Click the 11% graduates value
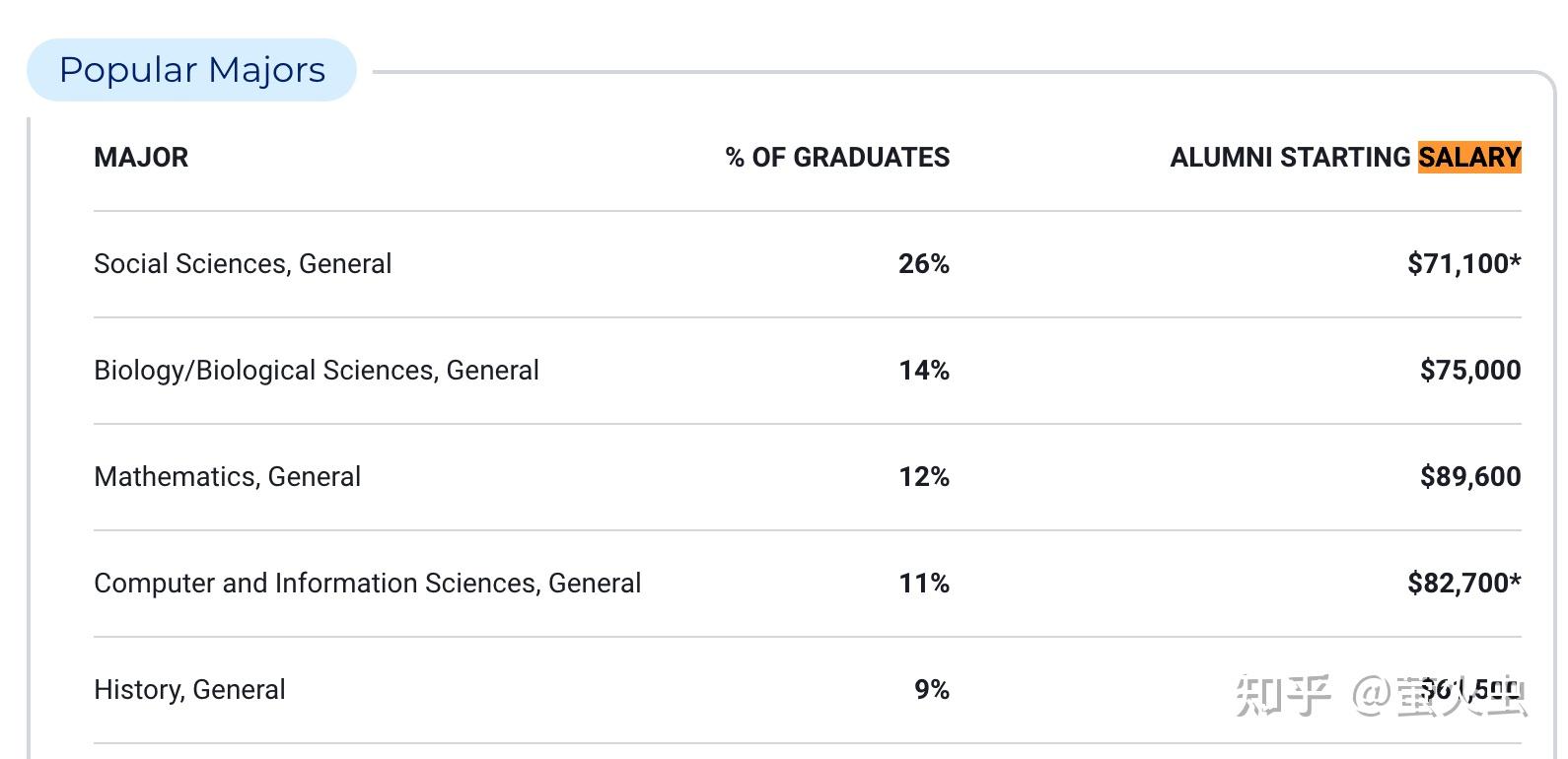This screenshot has width=1568, height=759. pyautogui.click(x=923, y=584)
